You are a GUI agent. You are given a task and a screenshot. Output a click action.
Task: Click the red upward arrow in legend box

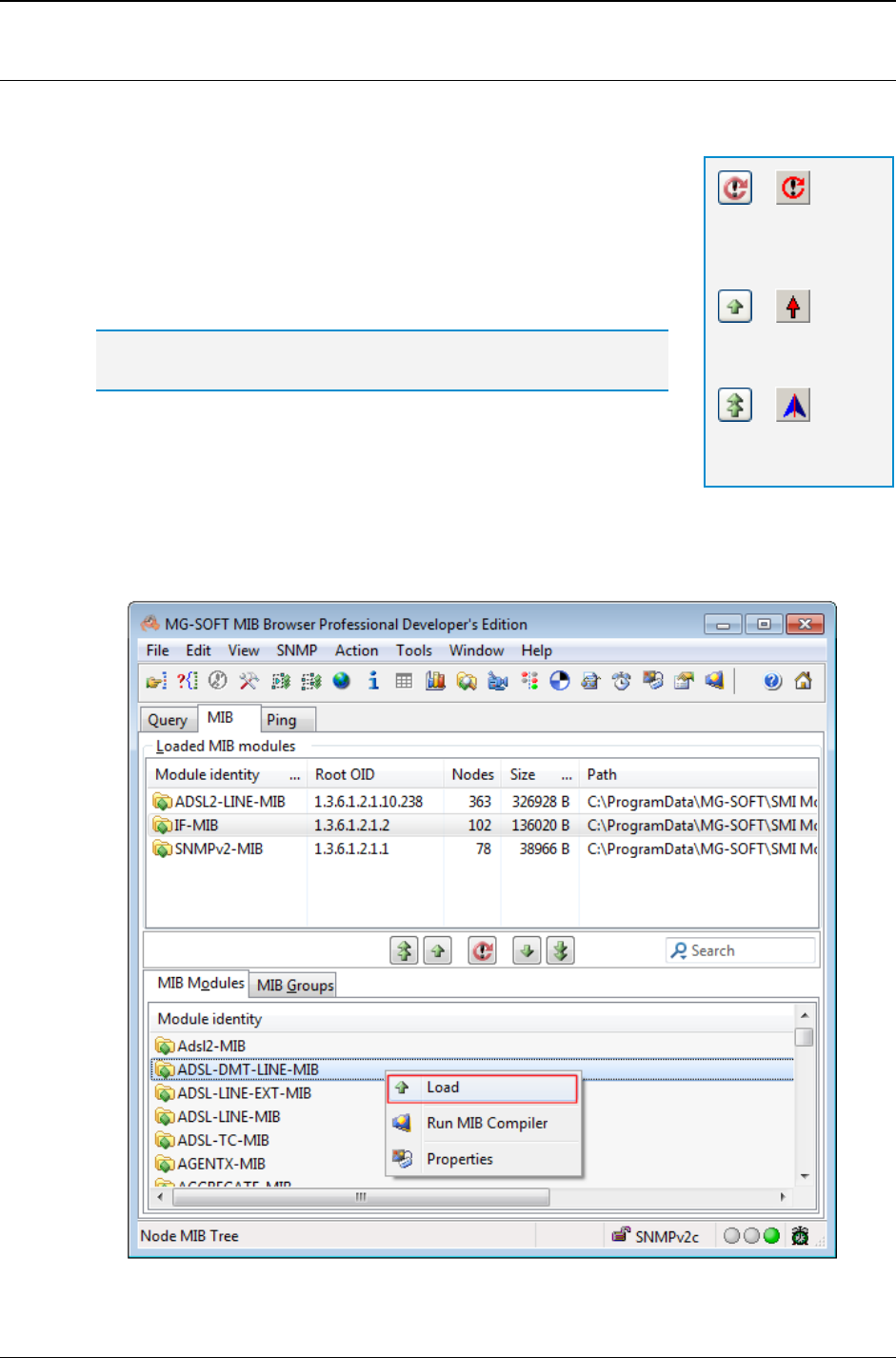click(x=793, y=307)
